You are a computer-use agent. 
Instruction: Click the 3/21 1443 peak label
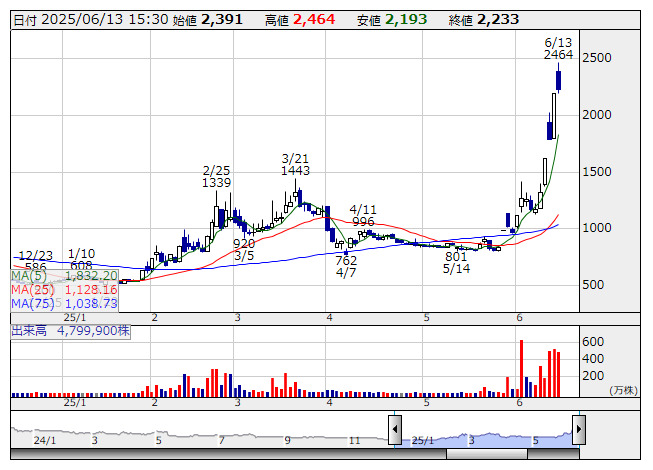coord(295,164)
